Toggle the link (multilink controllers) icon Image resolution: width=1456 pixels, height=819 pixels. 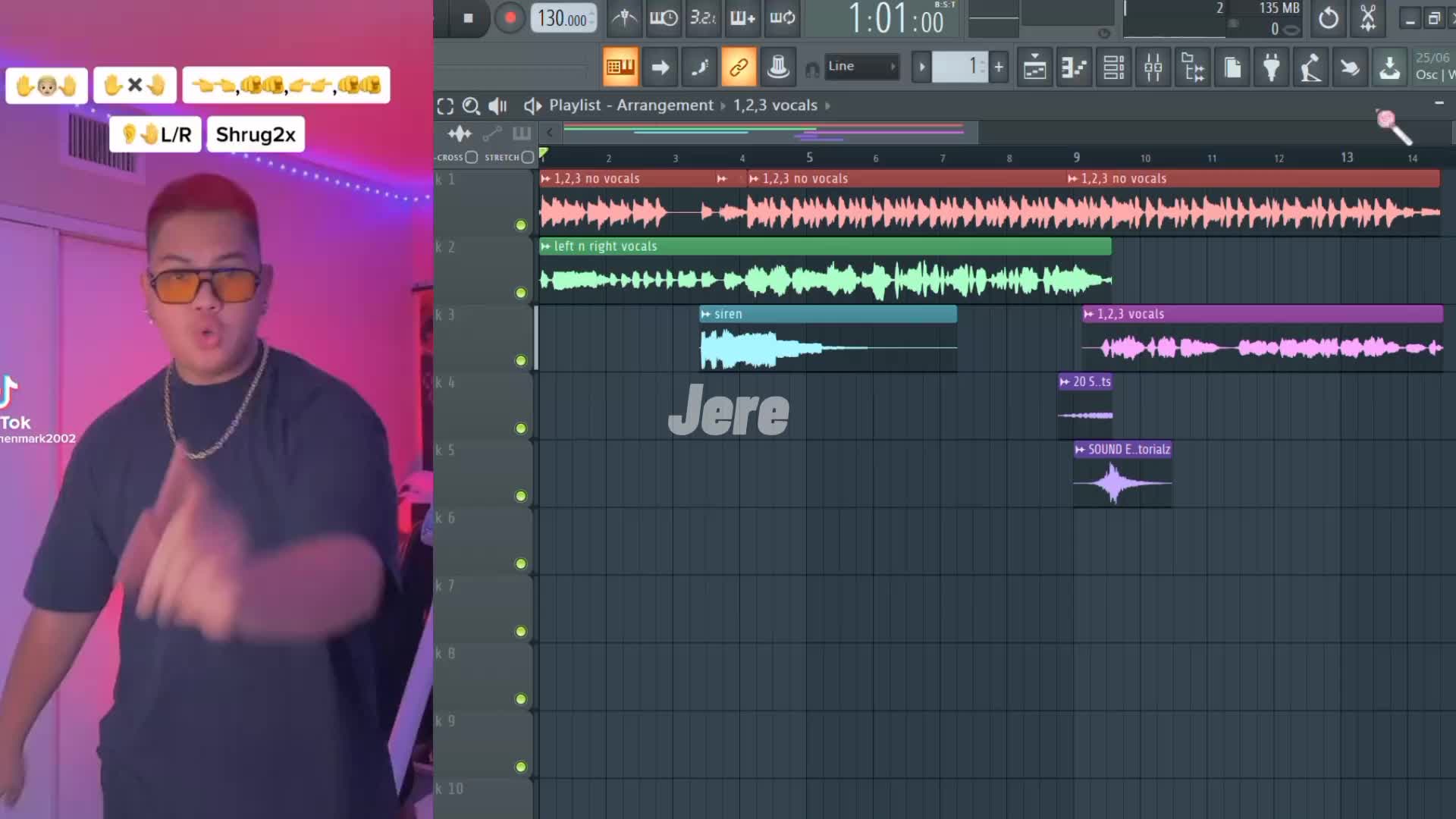[x=739, y=67]
